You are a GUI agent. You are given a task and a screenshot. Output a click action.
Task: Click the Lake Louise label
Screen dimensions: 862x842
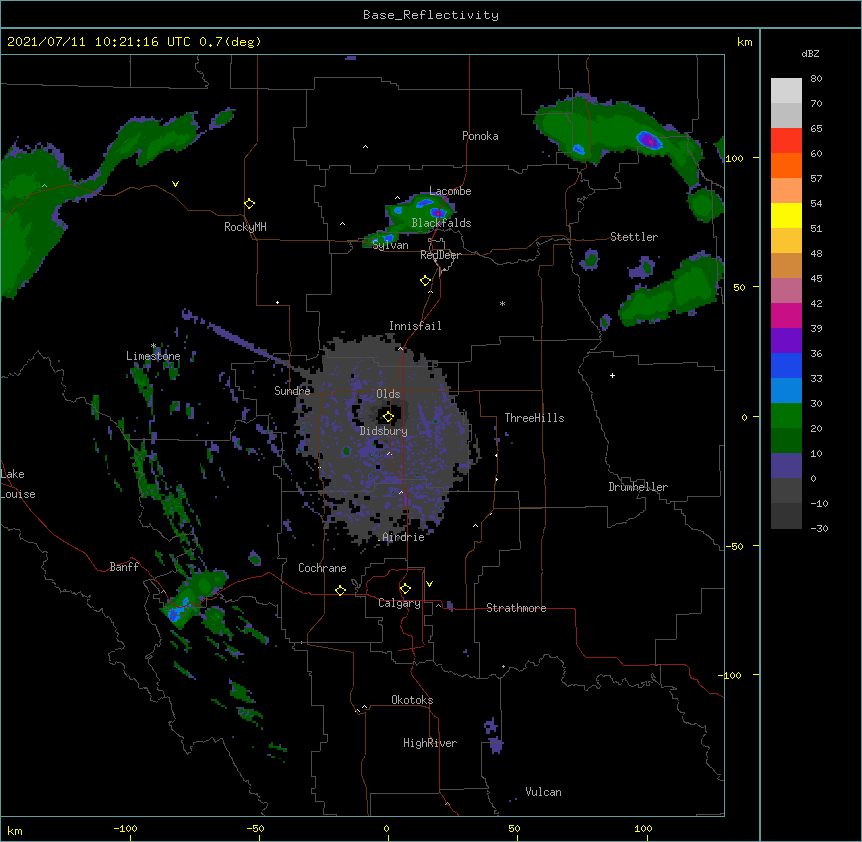click(17, 484)
